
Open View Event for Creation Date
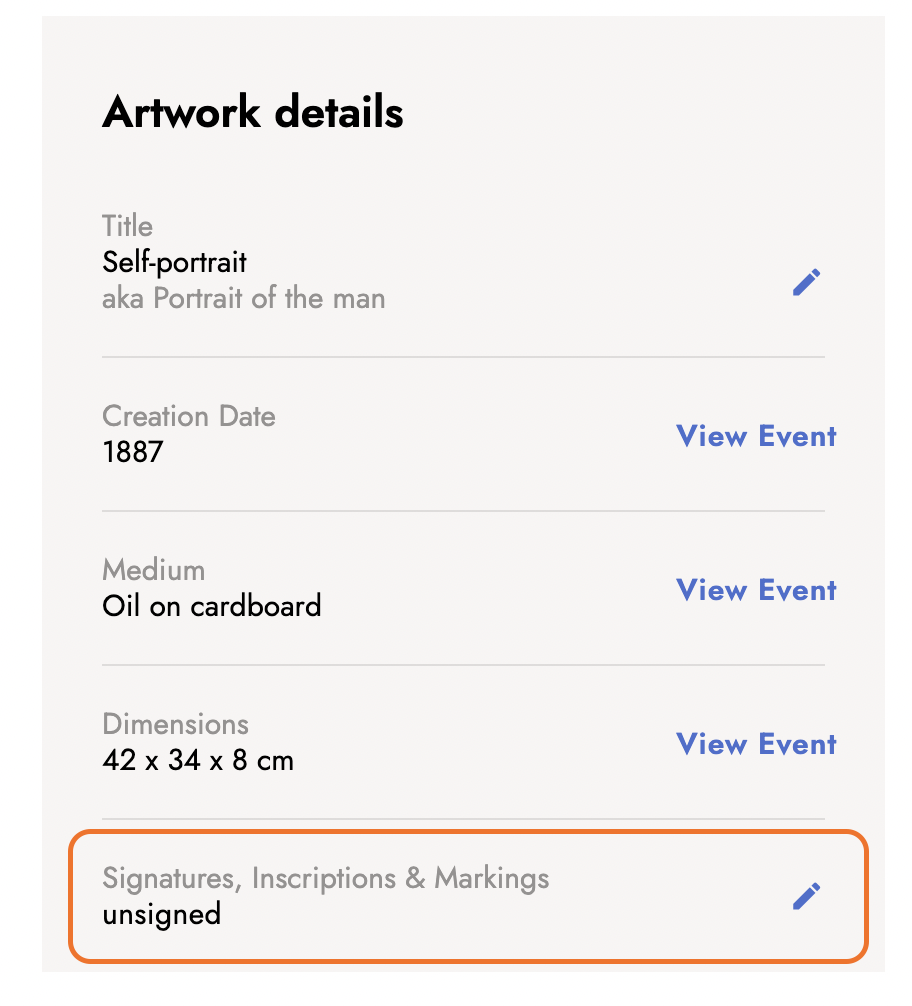pos(756,436)
